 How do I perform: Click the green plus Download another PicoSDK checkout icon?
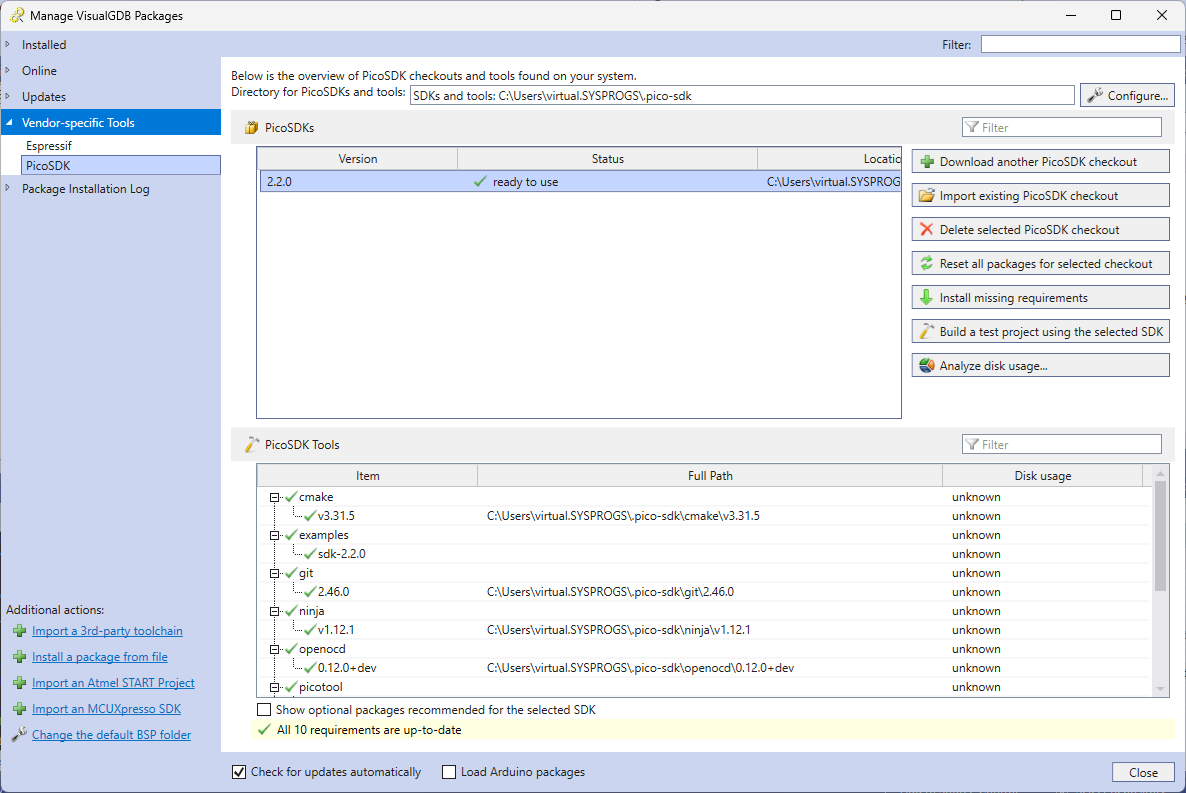[927, 162]
